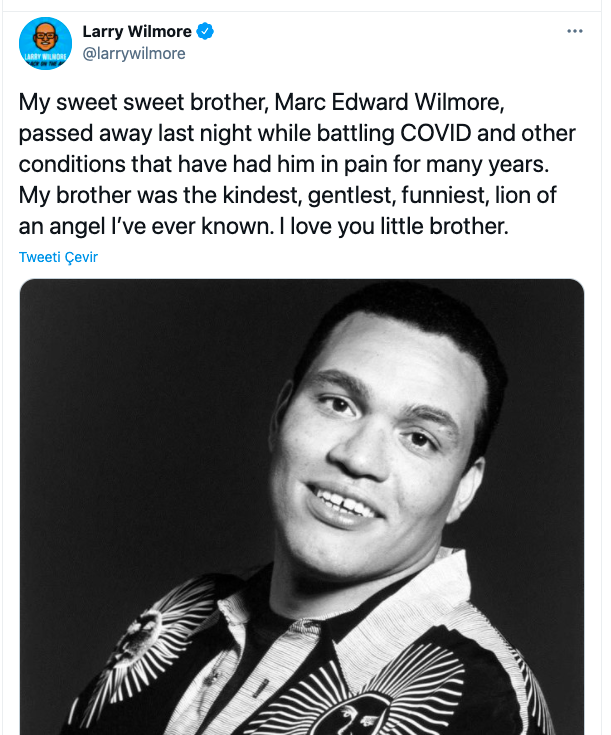Open the @larrywilmore handle link

[x=134, y=53]
